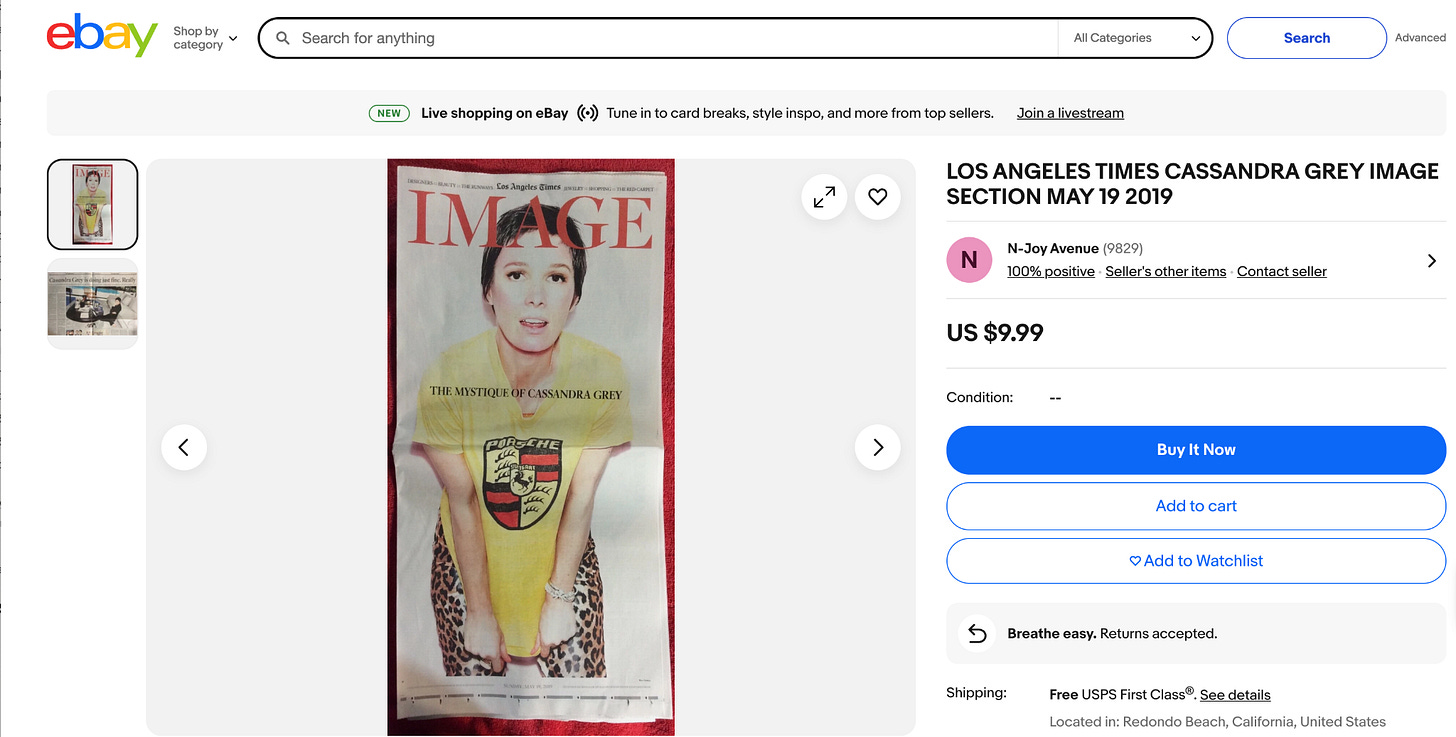Click the US $9.99 price
Screen dimensions: 1456x737
995,333
